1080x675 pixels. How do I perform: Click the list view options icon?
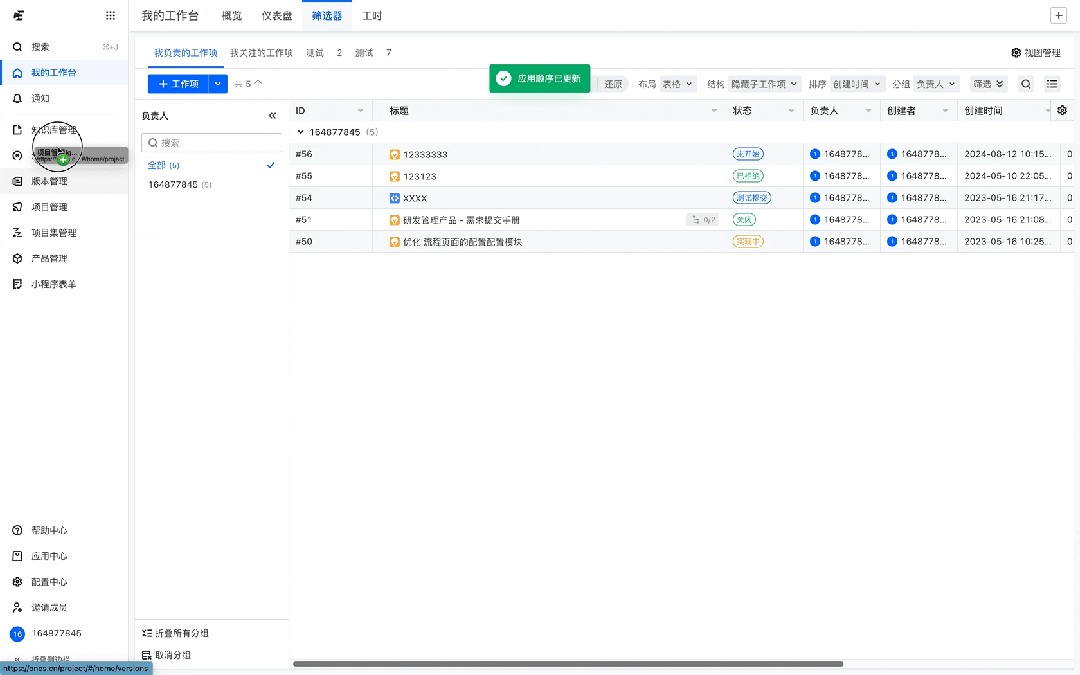coord(1052,84)
